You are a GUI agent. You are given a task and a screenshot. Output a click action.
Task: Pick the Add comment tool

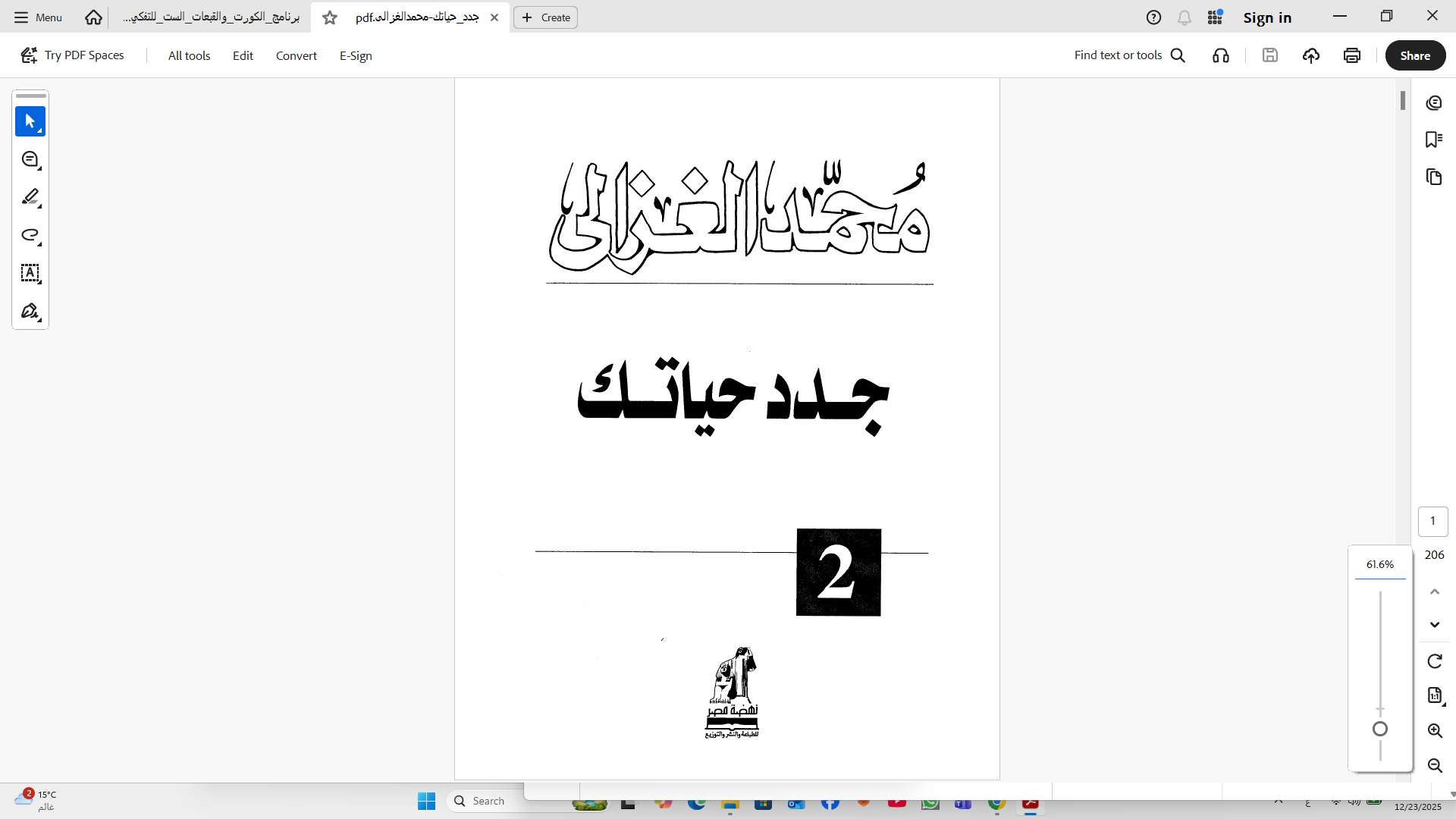pos(30,159)
